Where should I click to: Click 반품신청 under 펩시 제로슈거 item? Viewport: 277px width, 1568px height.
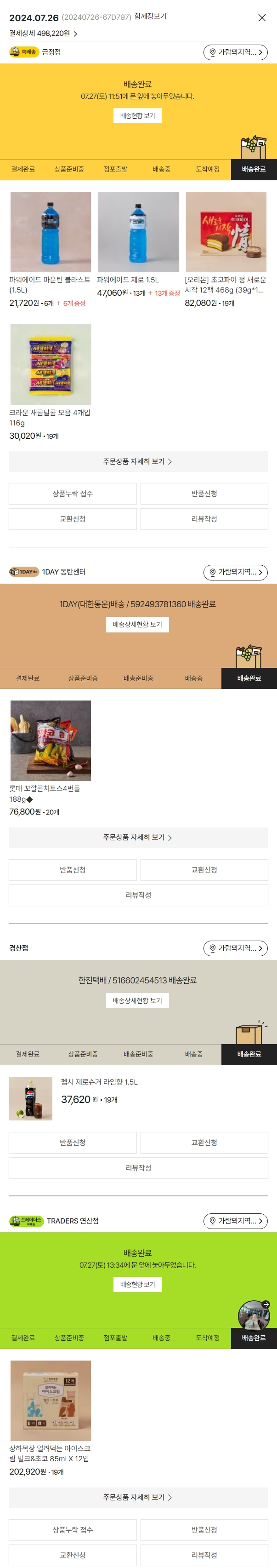[73, 1143]
